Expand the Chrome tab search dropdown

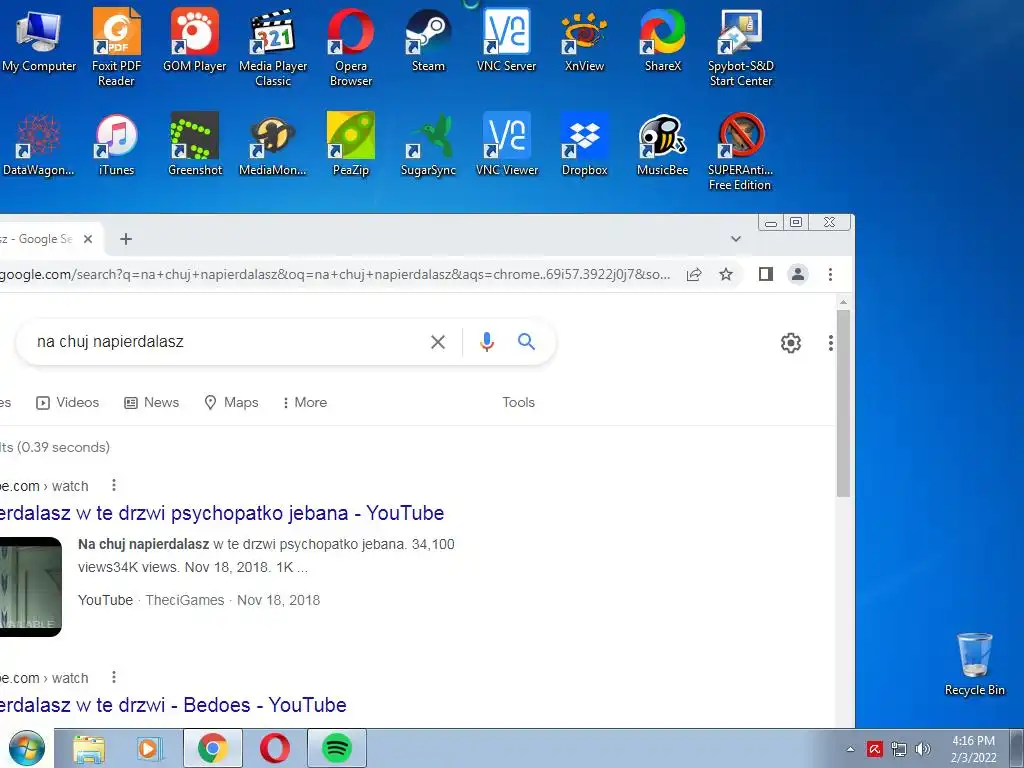click(x=736, y=238)
